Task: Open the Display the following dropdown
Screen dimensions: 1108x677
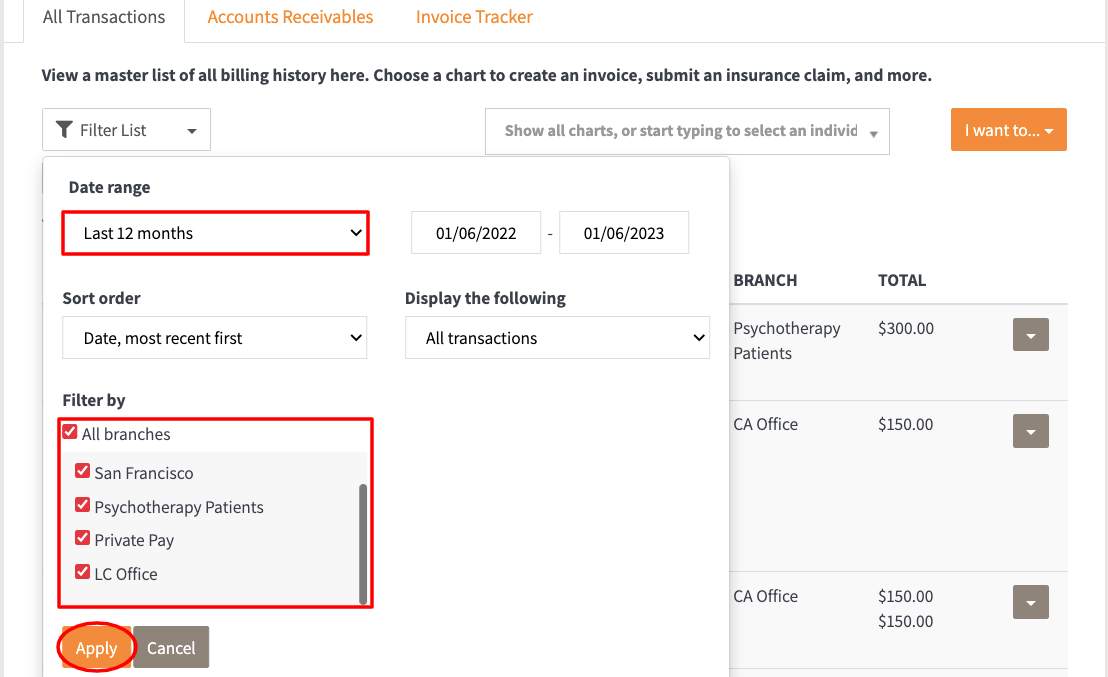Action: 558,338
